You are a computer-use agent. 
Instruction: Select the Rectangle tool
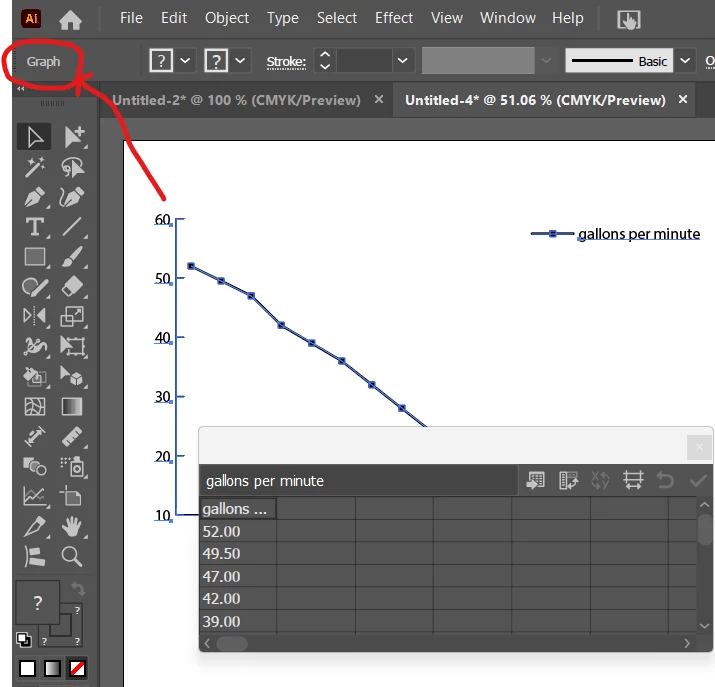pos(34,257)
